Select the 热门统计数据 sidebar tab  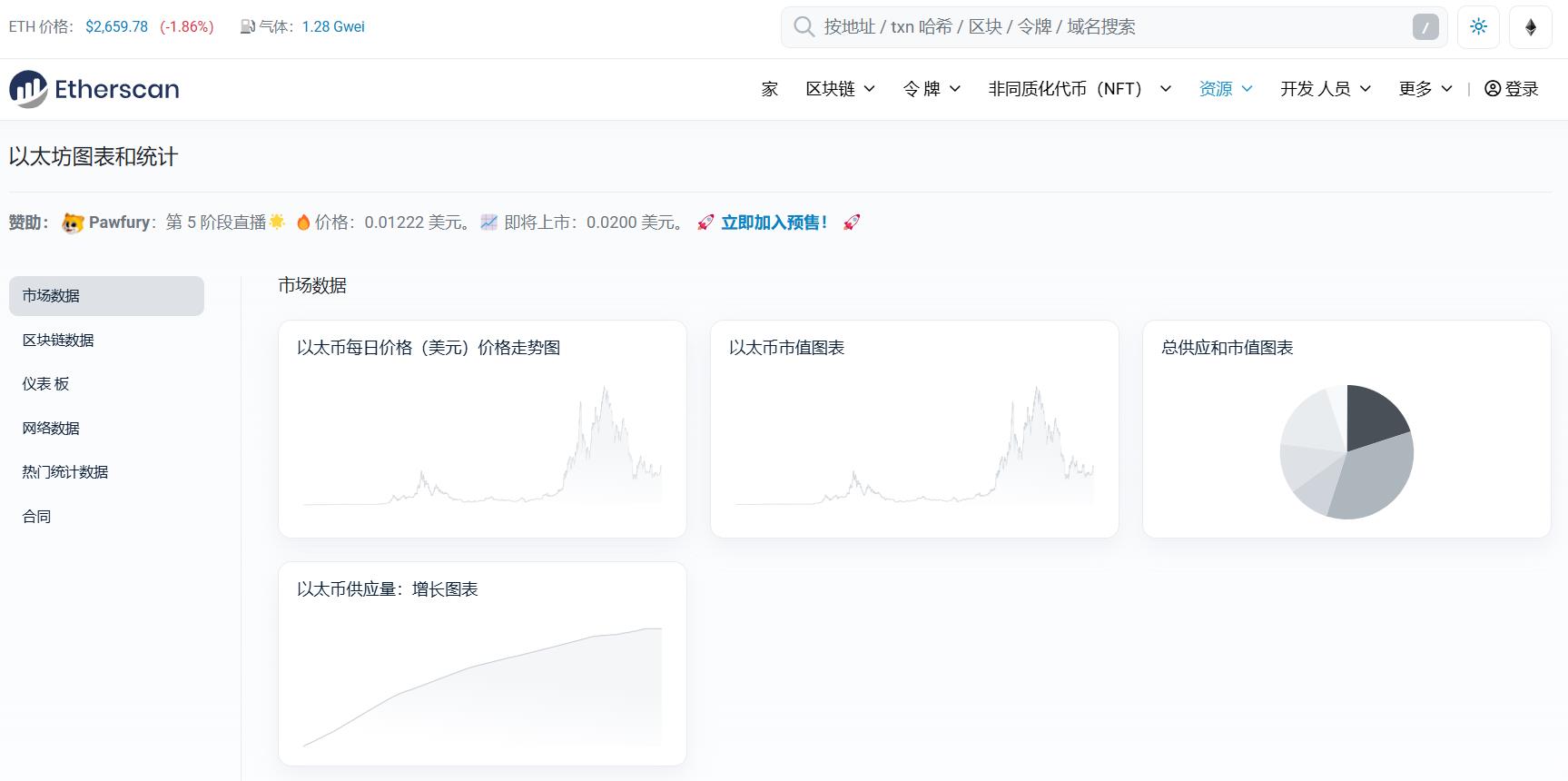(x=106, y=472)
